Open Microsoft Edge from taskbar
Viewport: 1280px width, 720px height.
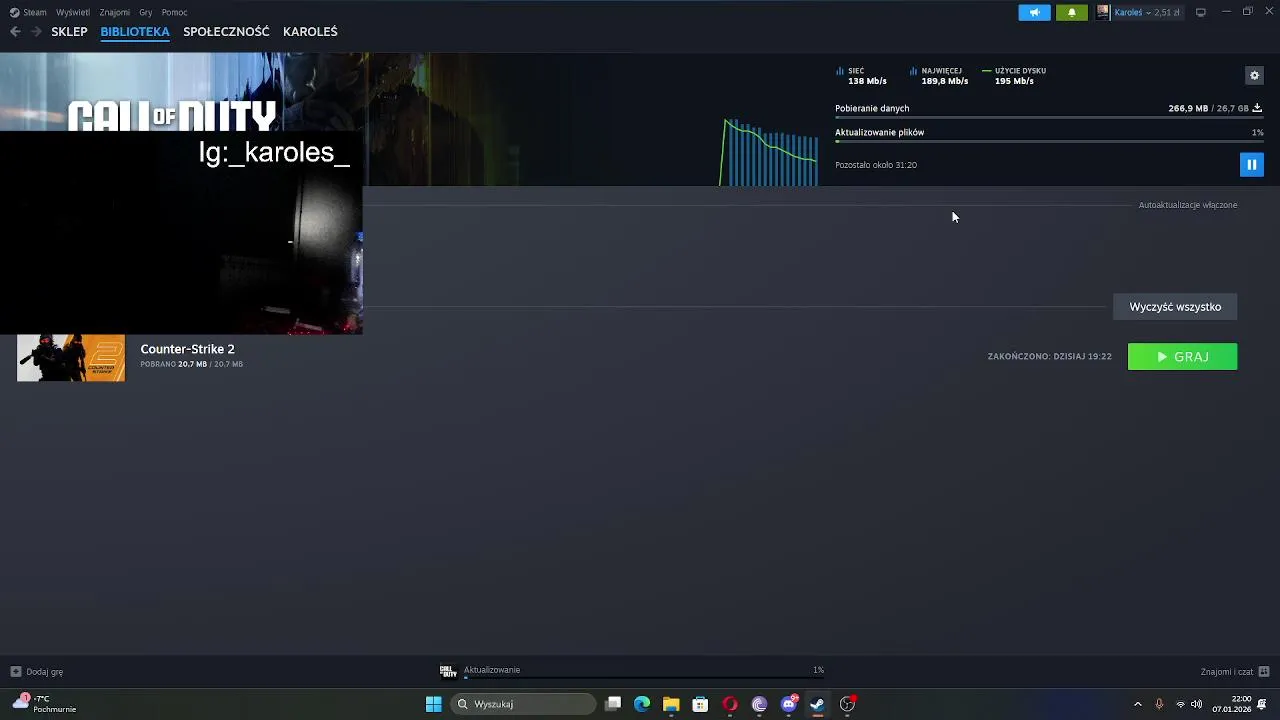(642, 704)
